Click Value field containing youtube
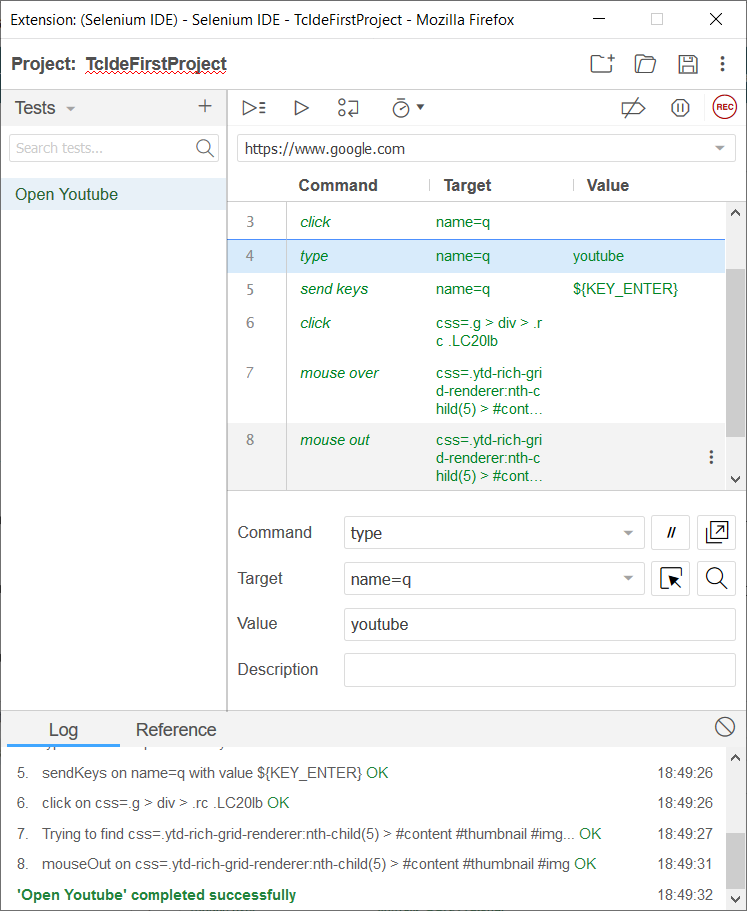 tap(540, 625)
